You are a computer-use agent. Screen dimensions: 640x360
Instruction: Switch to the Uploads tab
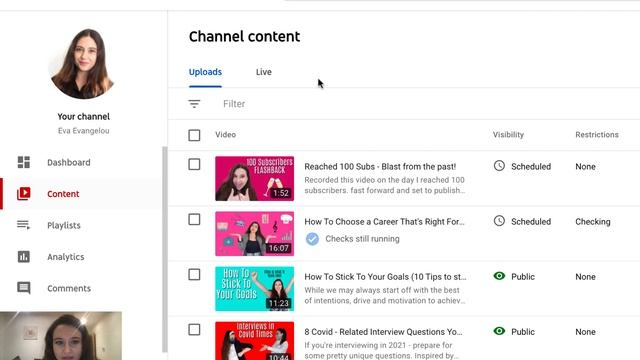point(205,72)
